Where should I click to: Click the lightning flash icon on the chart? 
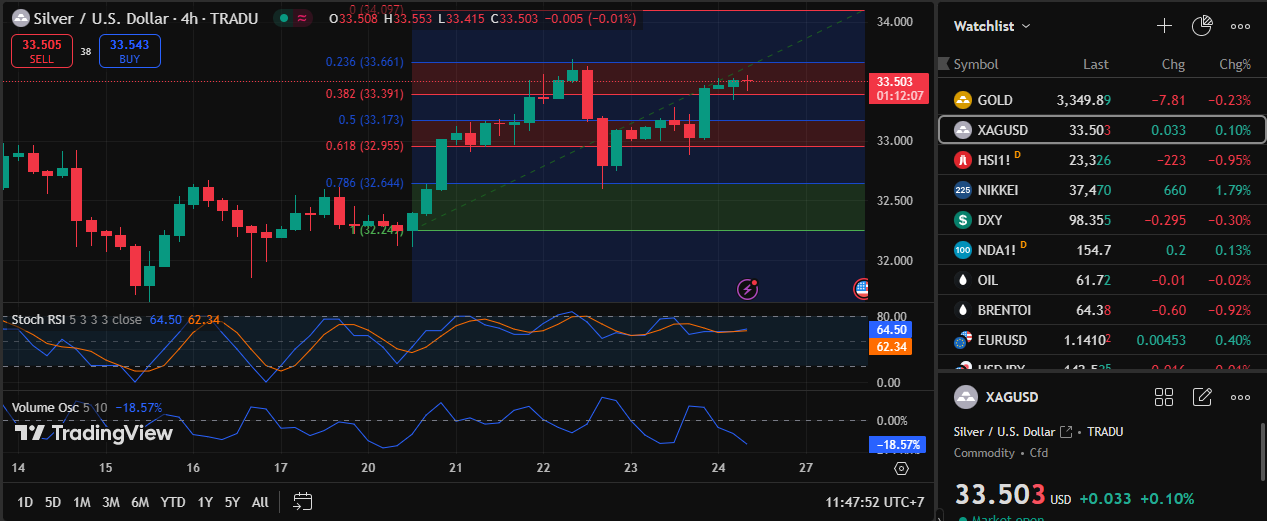[748, 289]
